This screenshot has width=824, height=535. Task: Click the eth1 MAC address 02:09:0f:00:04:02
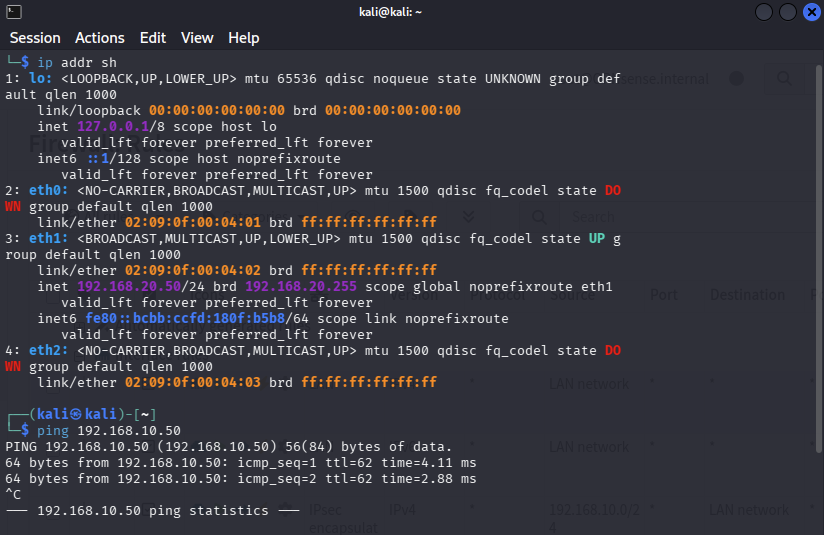tap(192, 270)
